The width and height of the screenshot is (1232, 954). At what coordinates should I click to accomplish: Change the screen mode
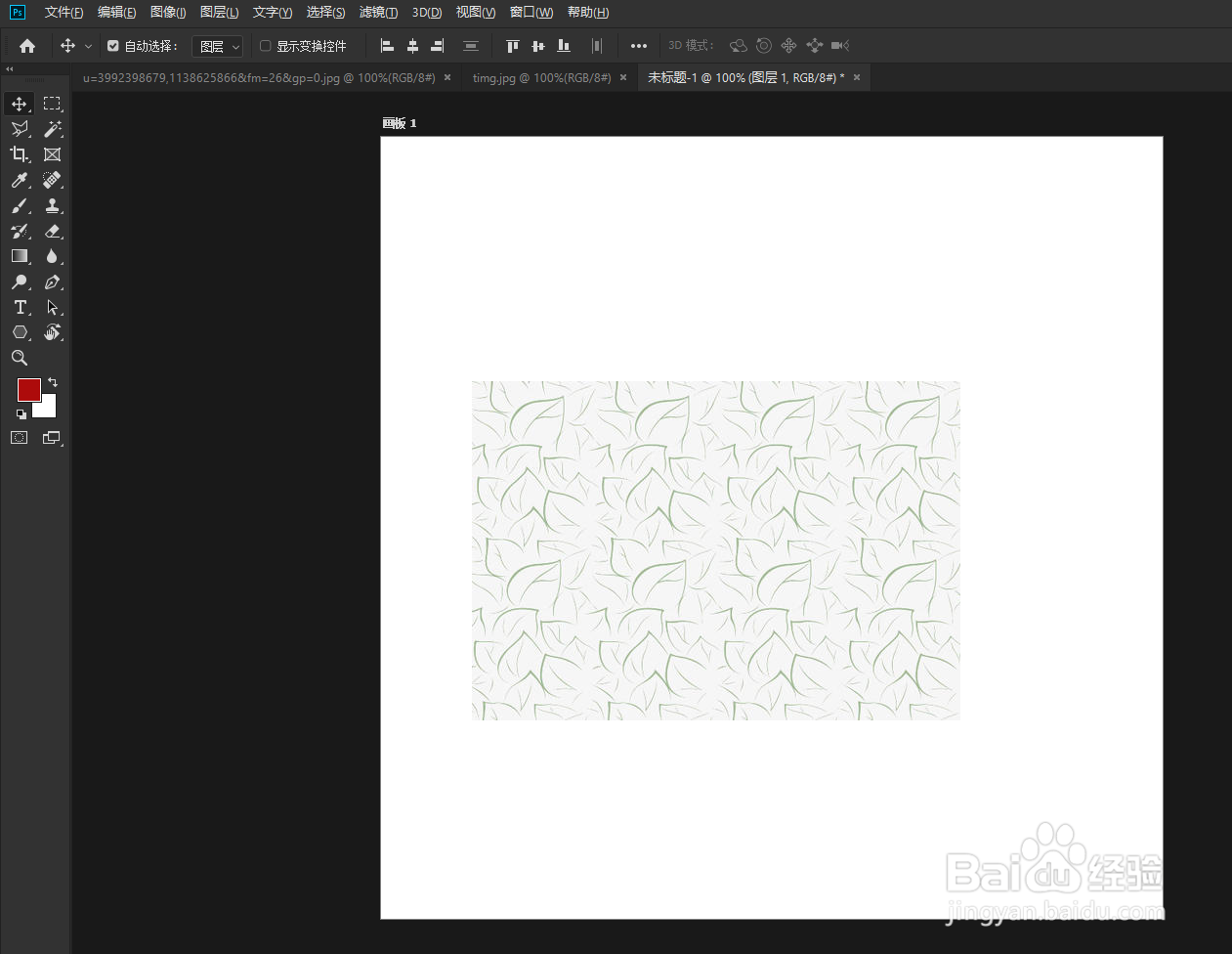coord(53,438)
